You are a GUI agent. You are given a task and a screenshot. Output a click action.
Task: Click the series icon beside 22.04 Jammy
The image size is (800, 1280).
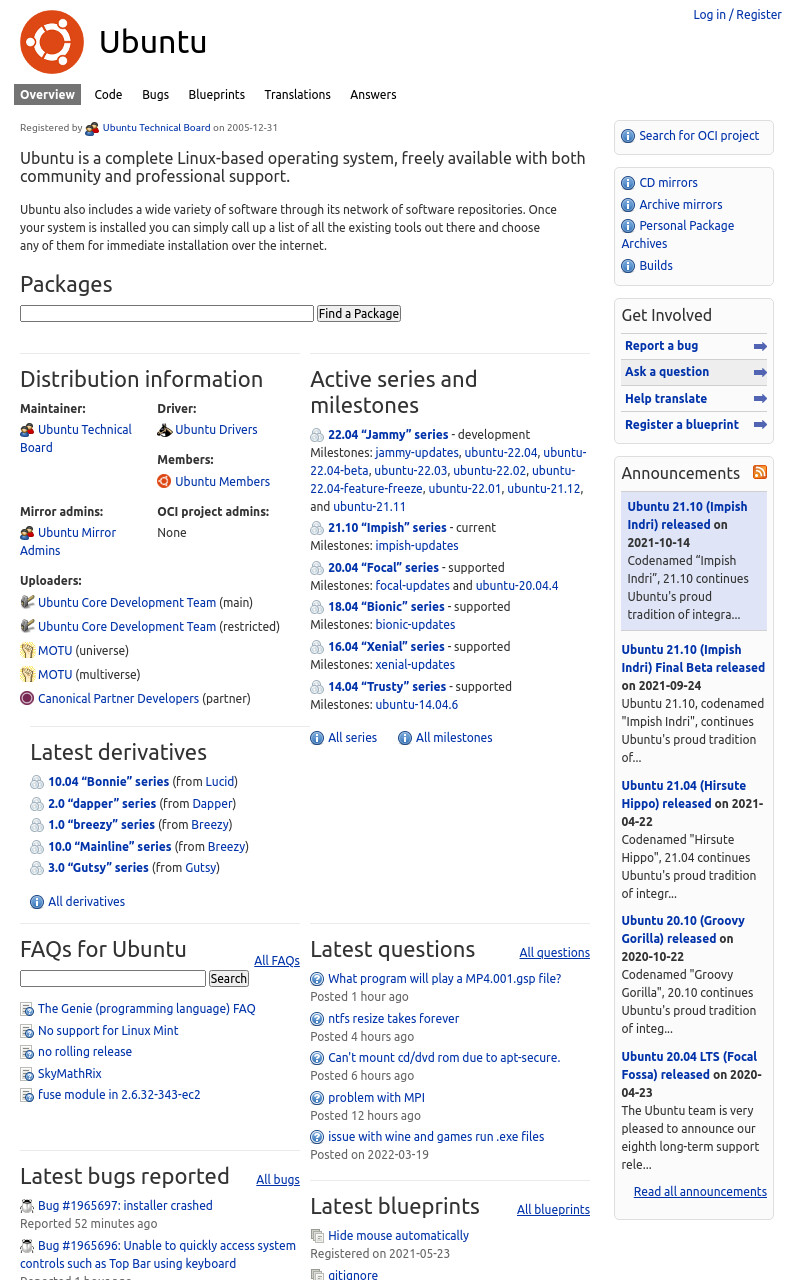point(317,435)
